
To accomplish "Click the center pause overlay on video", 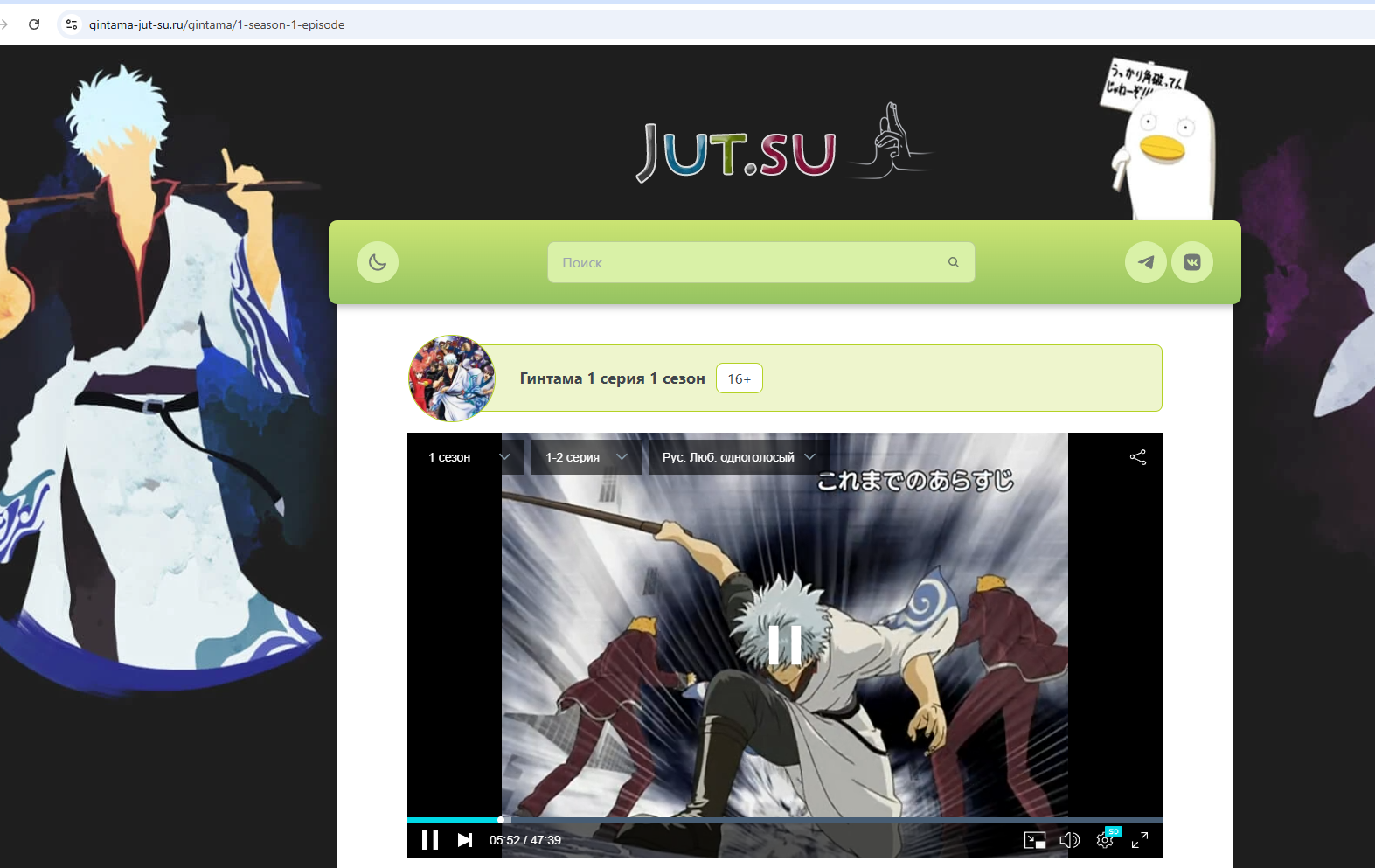I will (785, 645).
